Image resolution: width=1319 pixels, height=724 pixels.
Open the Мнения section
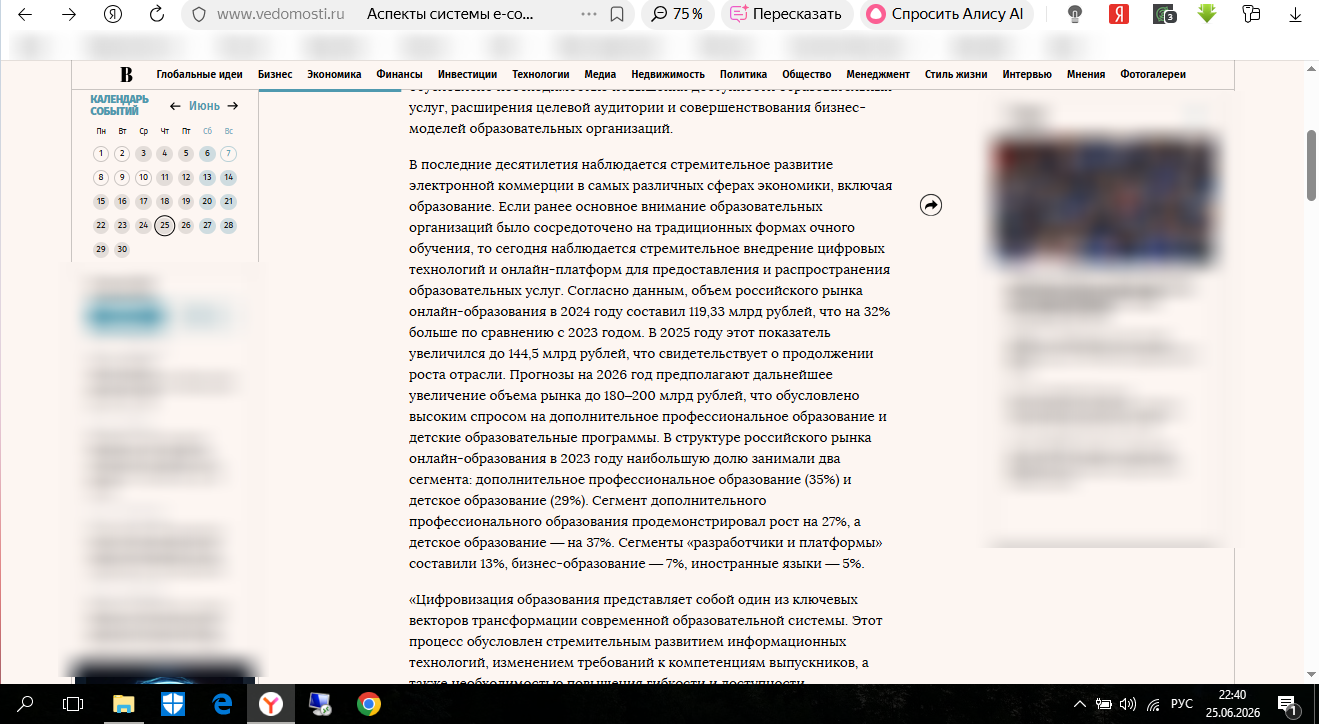point(1086,74)
